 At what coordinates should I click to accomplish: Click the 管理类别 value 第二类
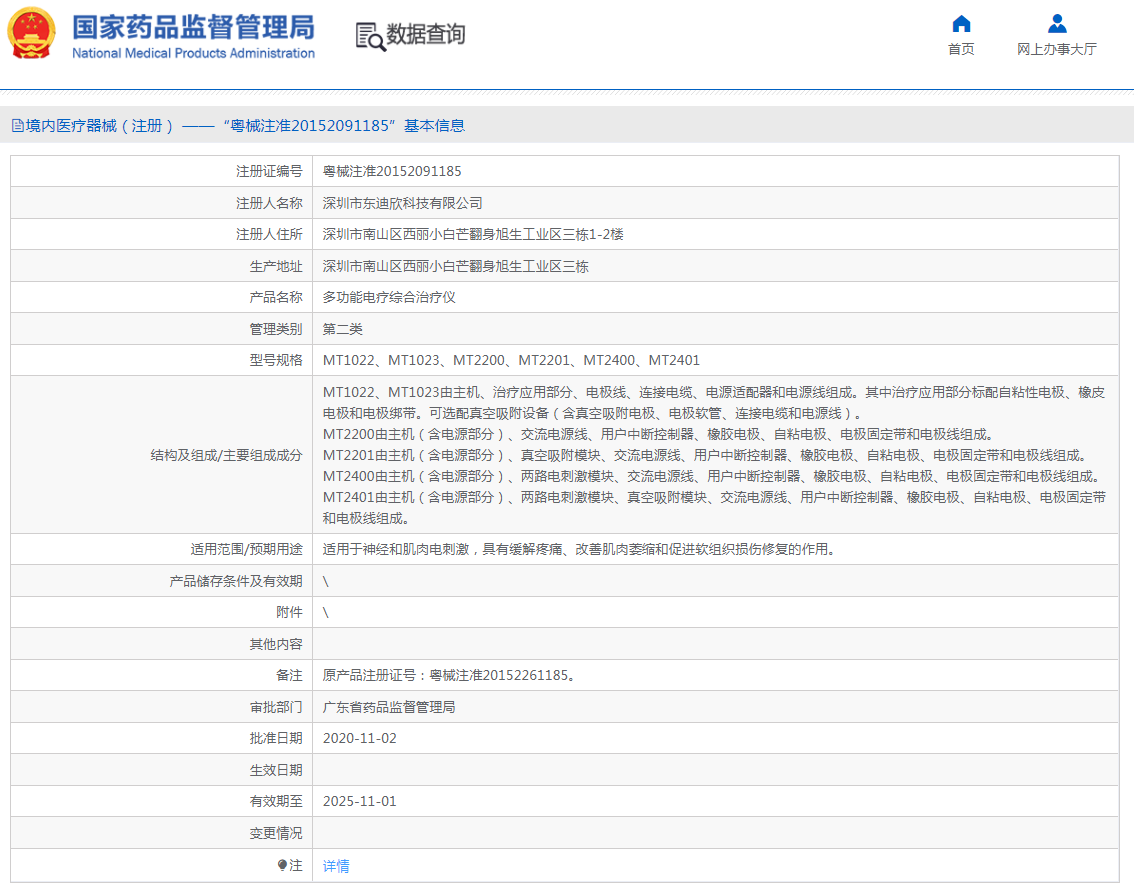(x=343, y=328)
